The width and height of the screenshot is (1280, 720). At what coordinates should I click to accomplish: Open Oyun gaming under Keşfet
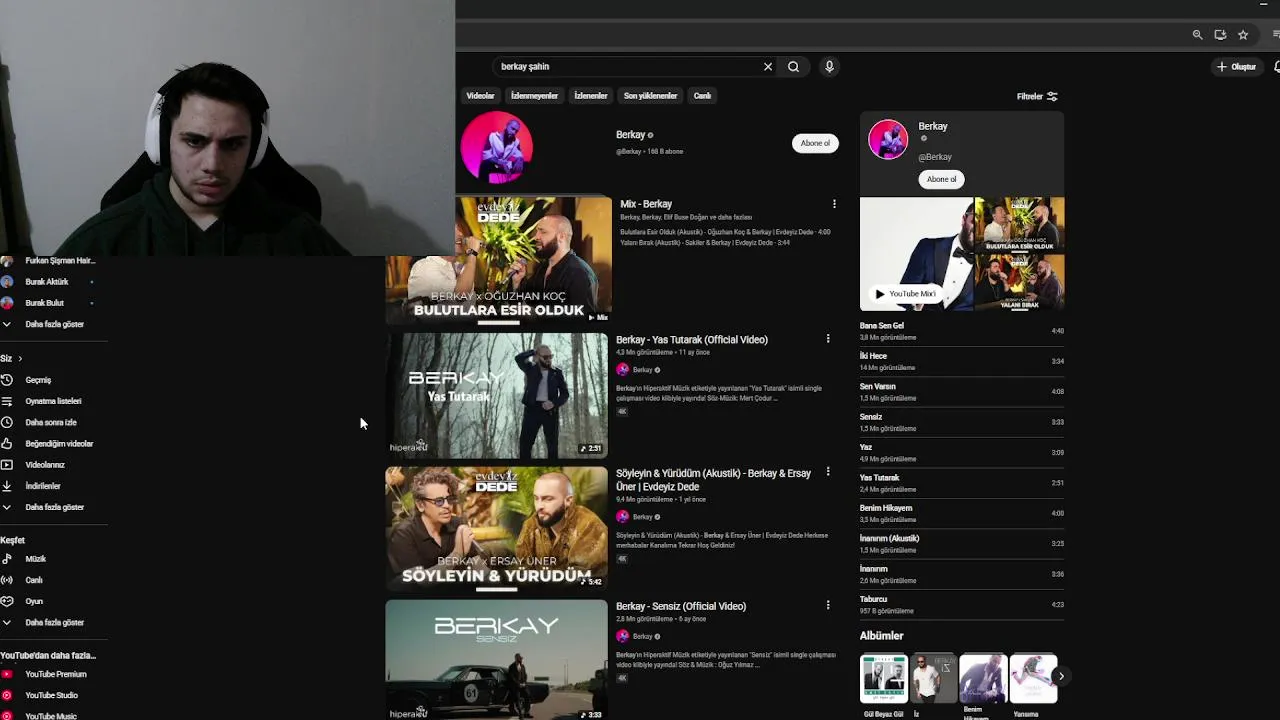54,601
